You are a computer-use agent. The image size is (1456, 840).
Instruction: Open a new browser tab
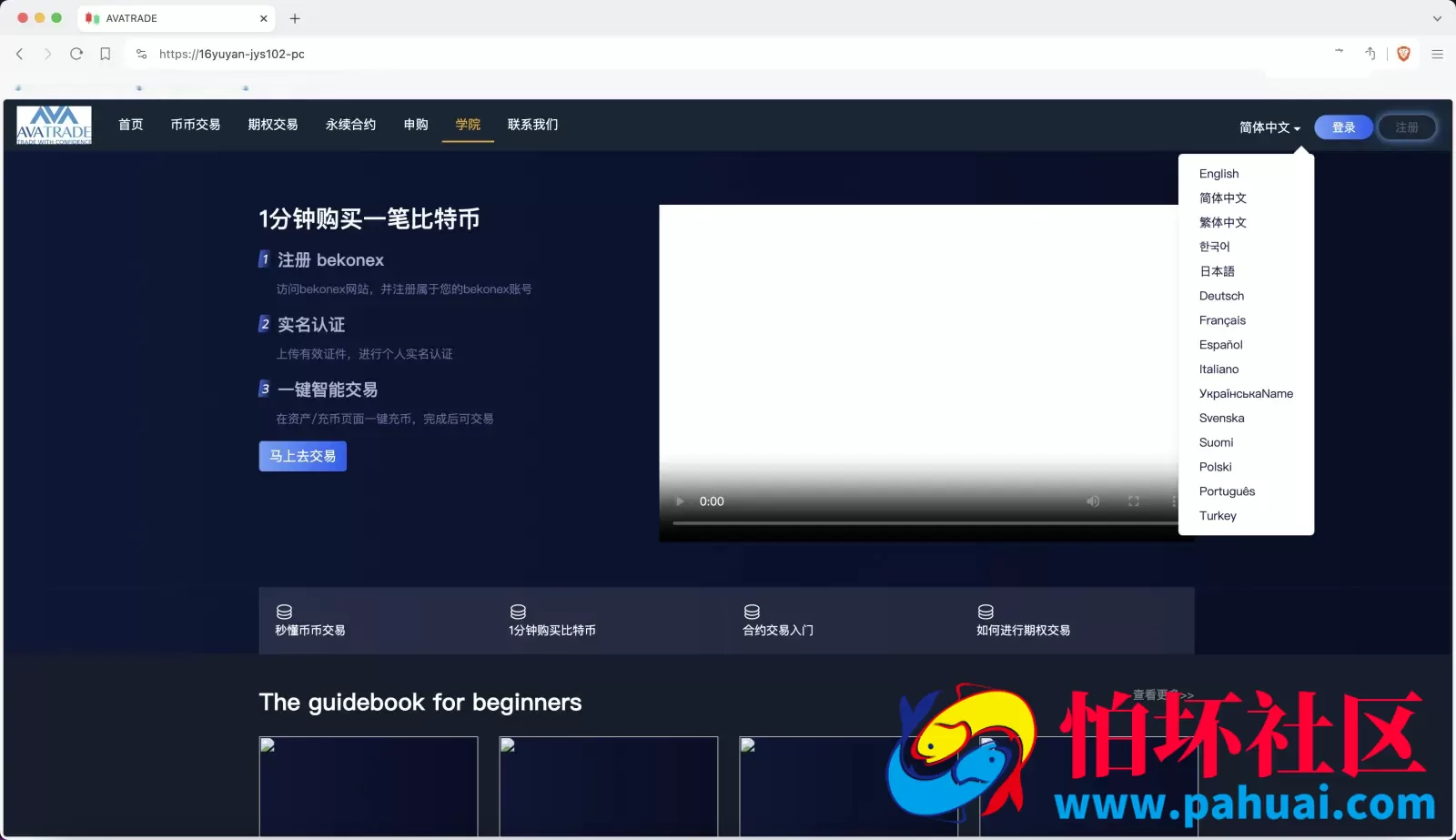[295, 18]
